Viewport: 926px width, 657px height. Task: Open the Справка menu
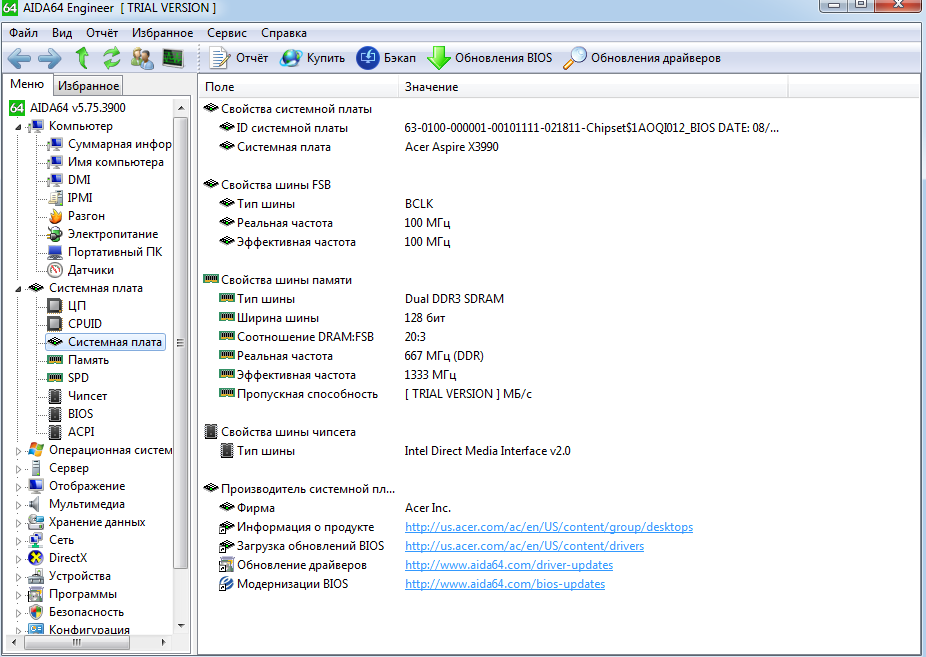pos(284,33)
